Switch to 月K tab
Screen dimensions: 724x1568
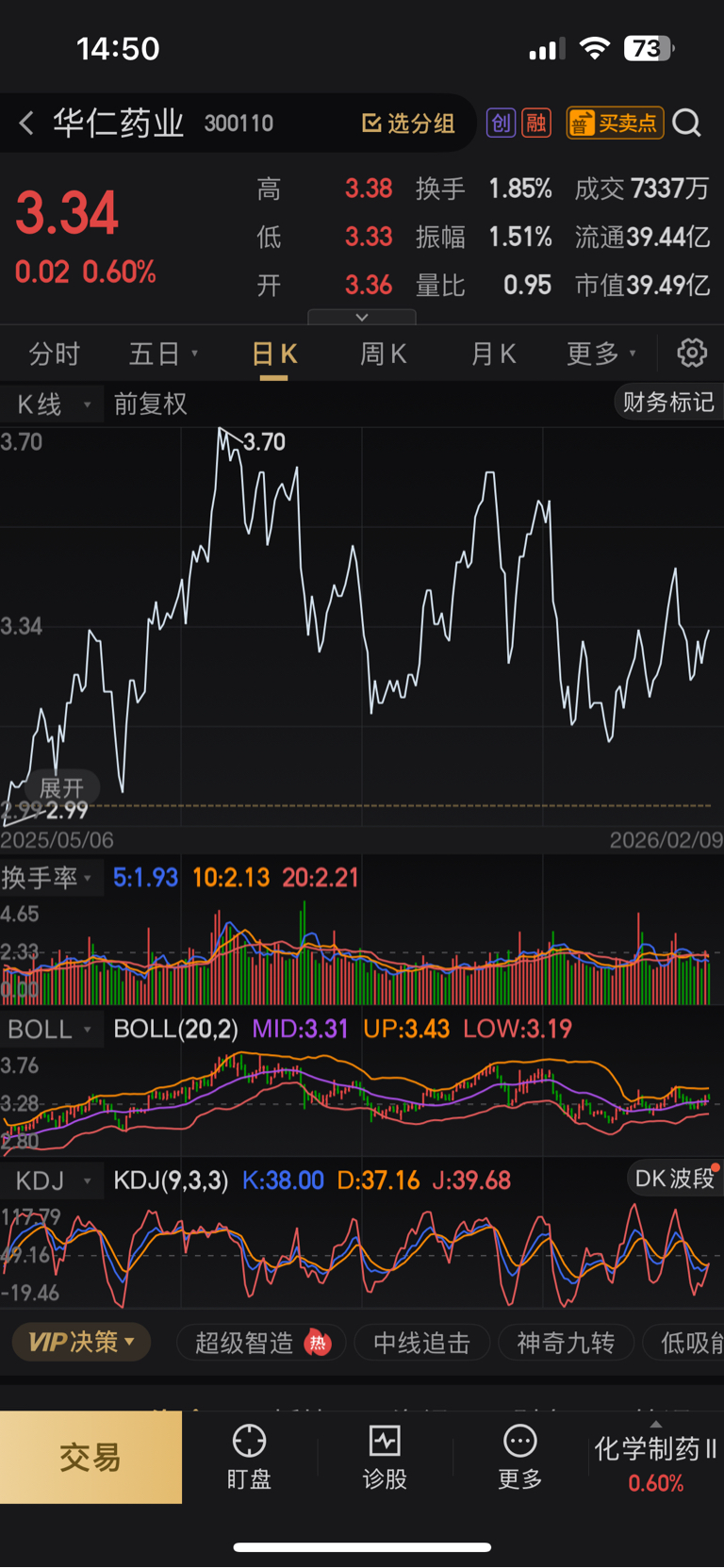(x=493, y=354)
